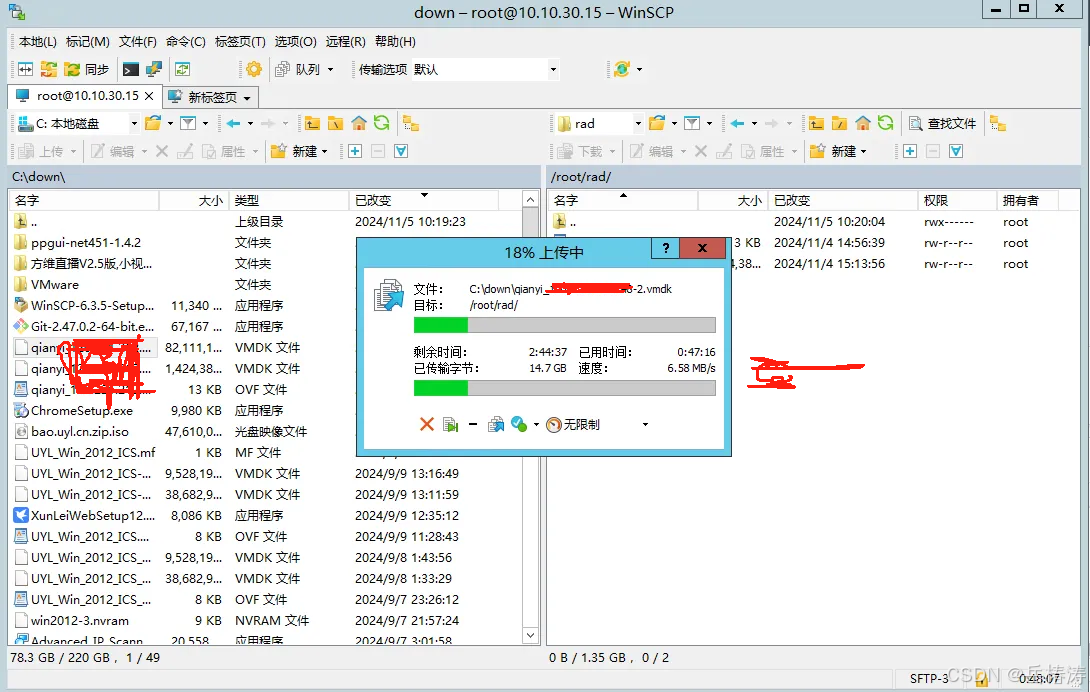Select the ppgui-net451-1.4.2 folder
Image resolution: width=1090 pixels, height=692 pixels.
[86, 243]
